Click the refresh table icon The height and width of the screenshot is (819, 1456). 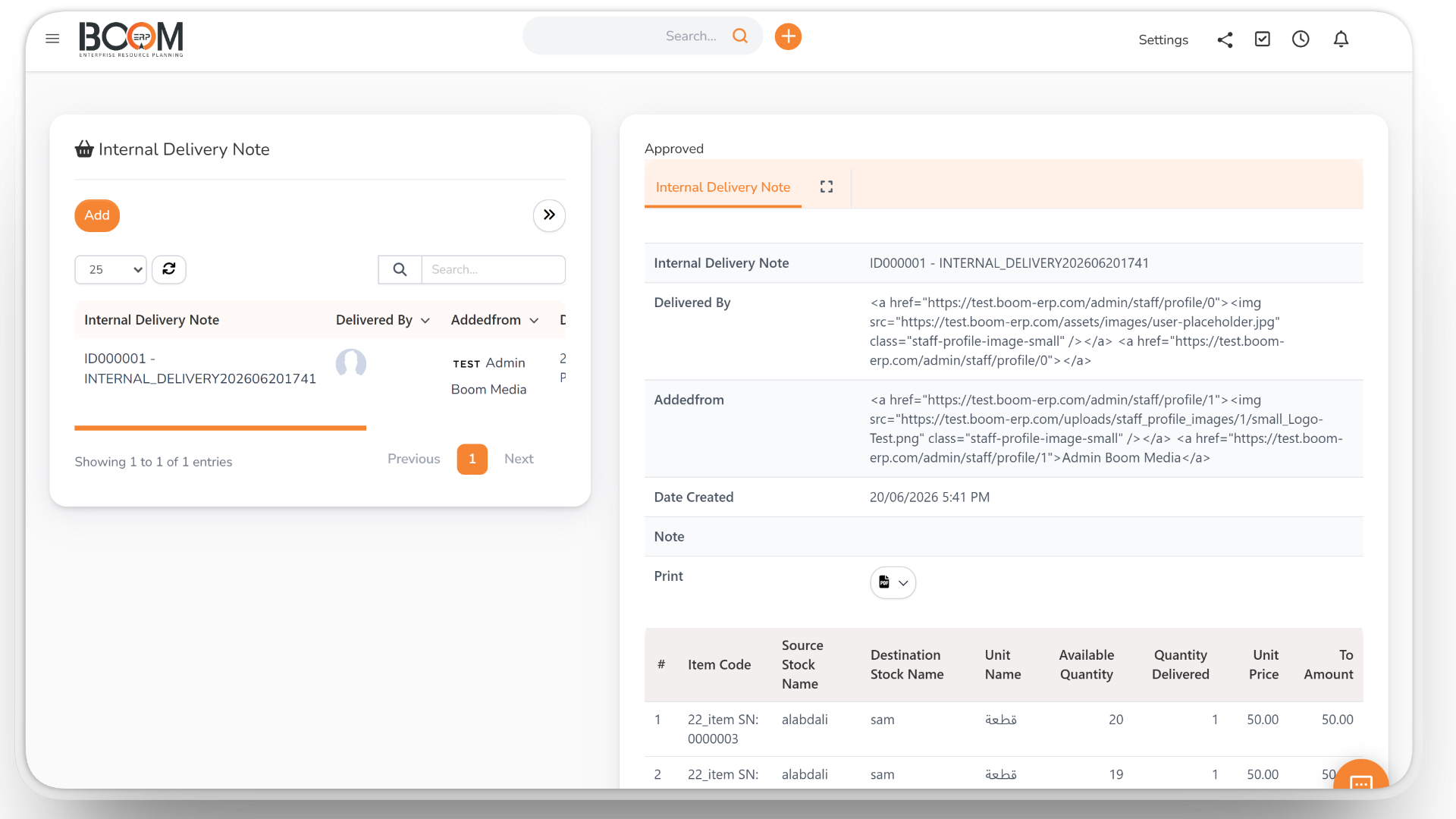coord(169,269)
